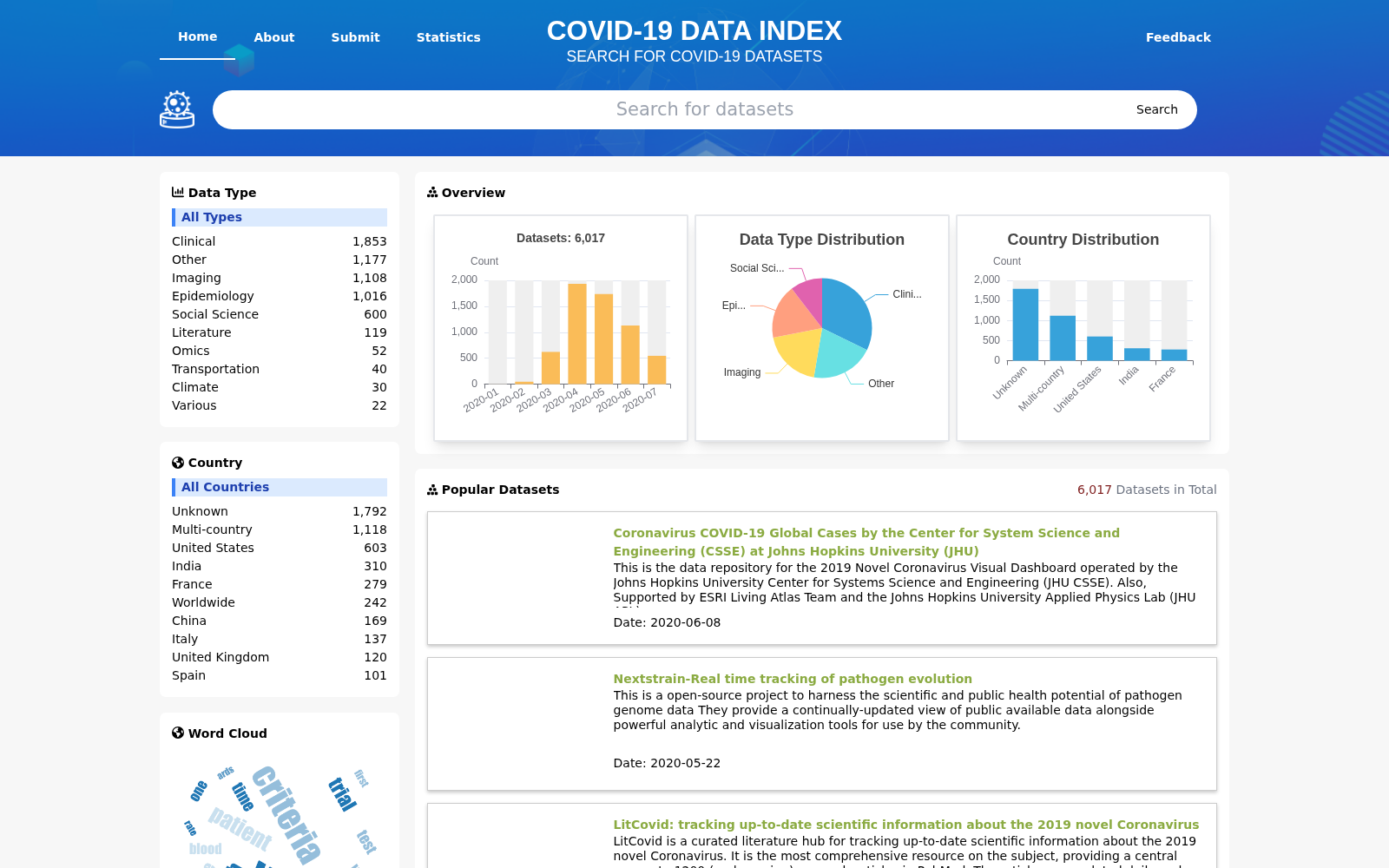Click the Date: 2020-05-22 text

point(667,763)
